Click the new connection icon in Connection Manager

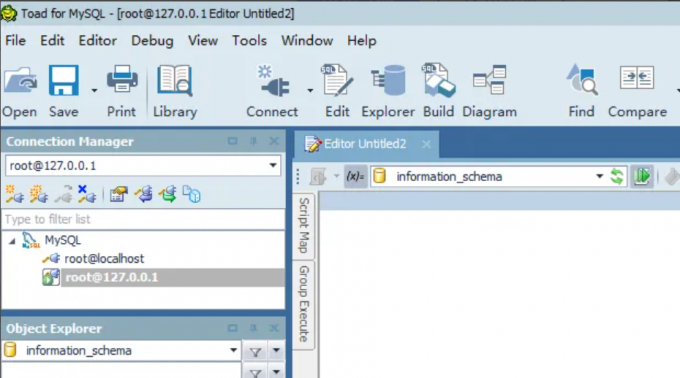(14, 194)
